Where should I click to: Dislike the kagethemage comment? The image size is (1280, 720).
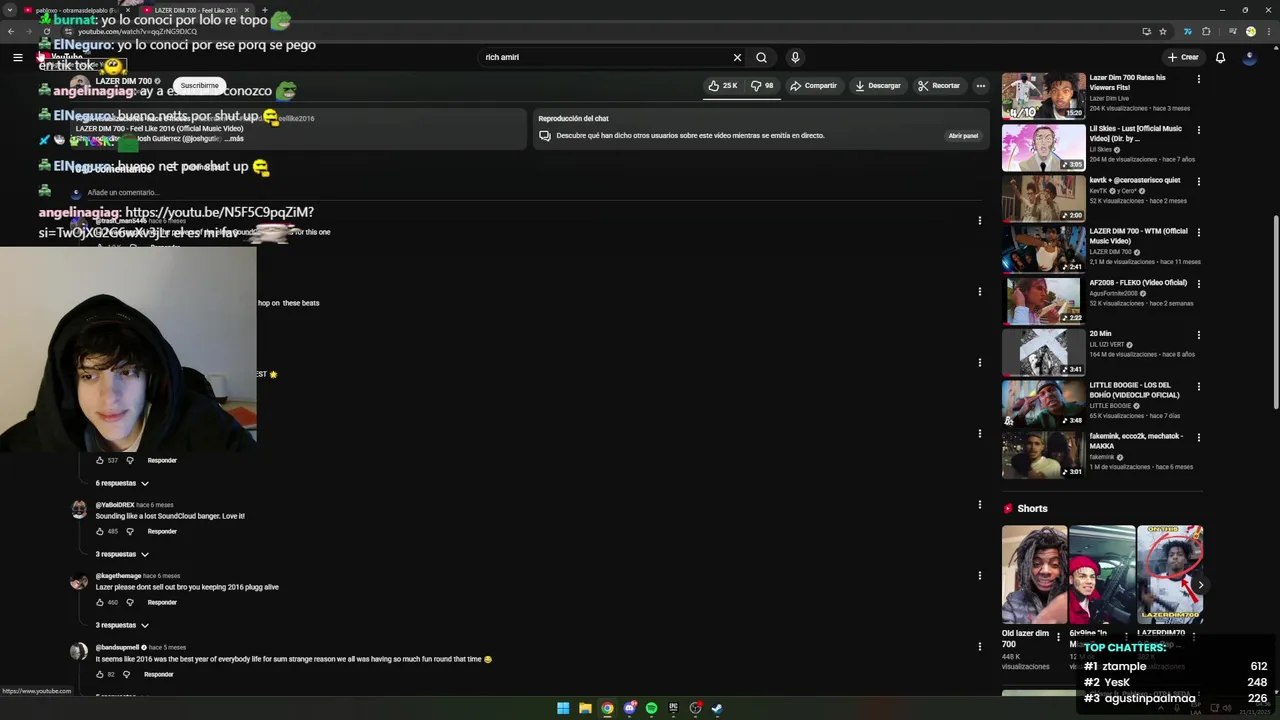pyautogui.click(x=130, y=602)
